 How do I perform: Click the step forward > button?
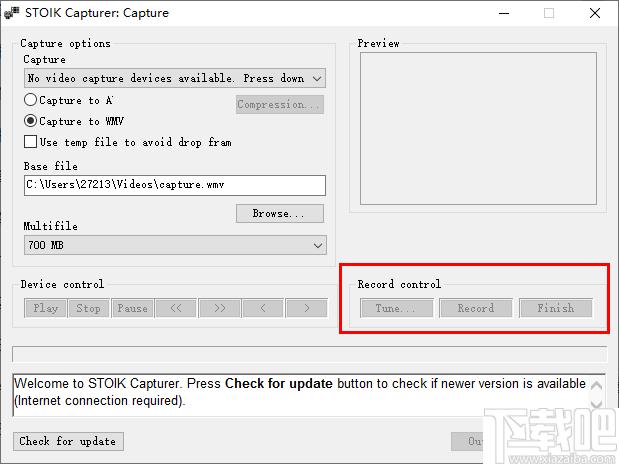307,308
